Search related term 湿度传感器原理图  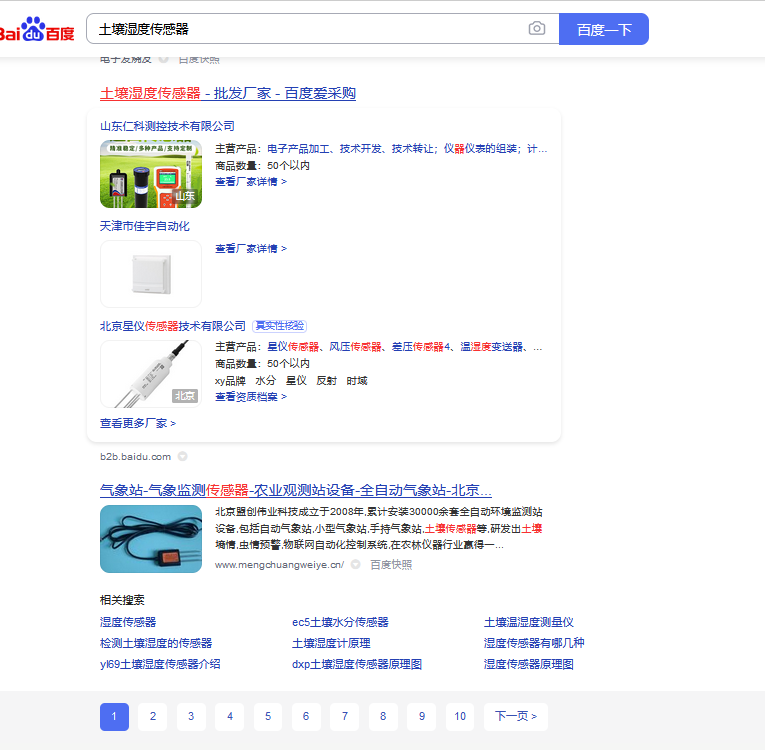pyautogui.click(x=528, y=664)
